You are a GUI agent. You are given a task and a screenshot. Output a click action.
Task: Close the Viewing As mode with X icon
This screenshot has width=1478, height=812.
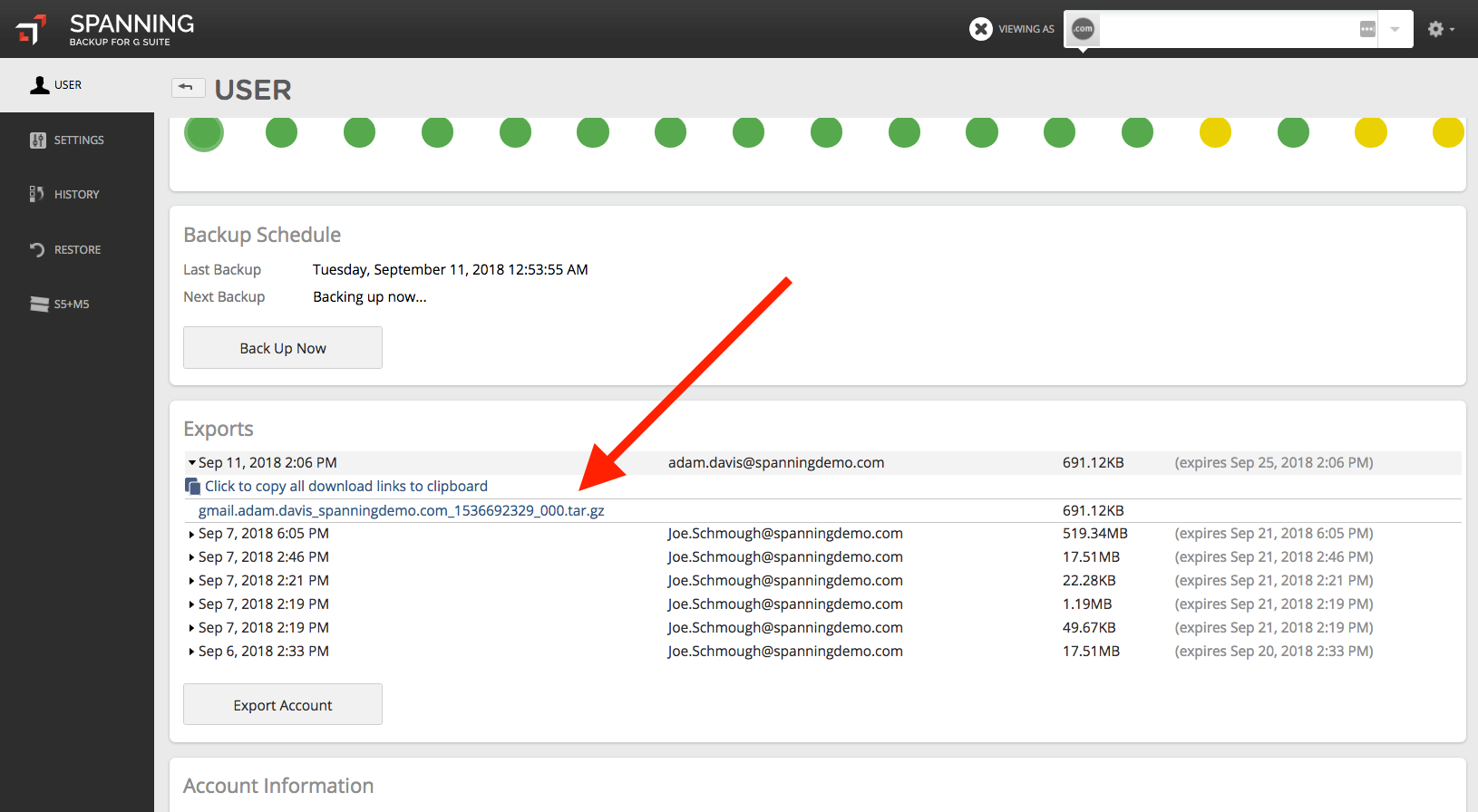tap(980, 29)
